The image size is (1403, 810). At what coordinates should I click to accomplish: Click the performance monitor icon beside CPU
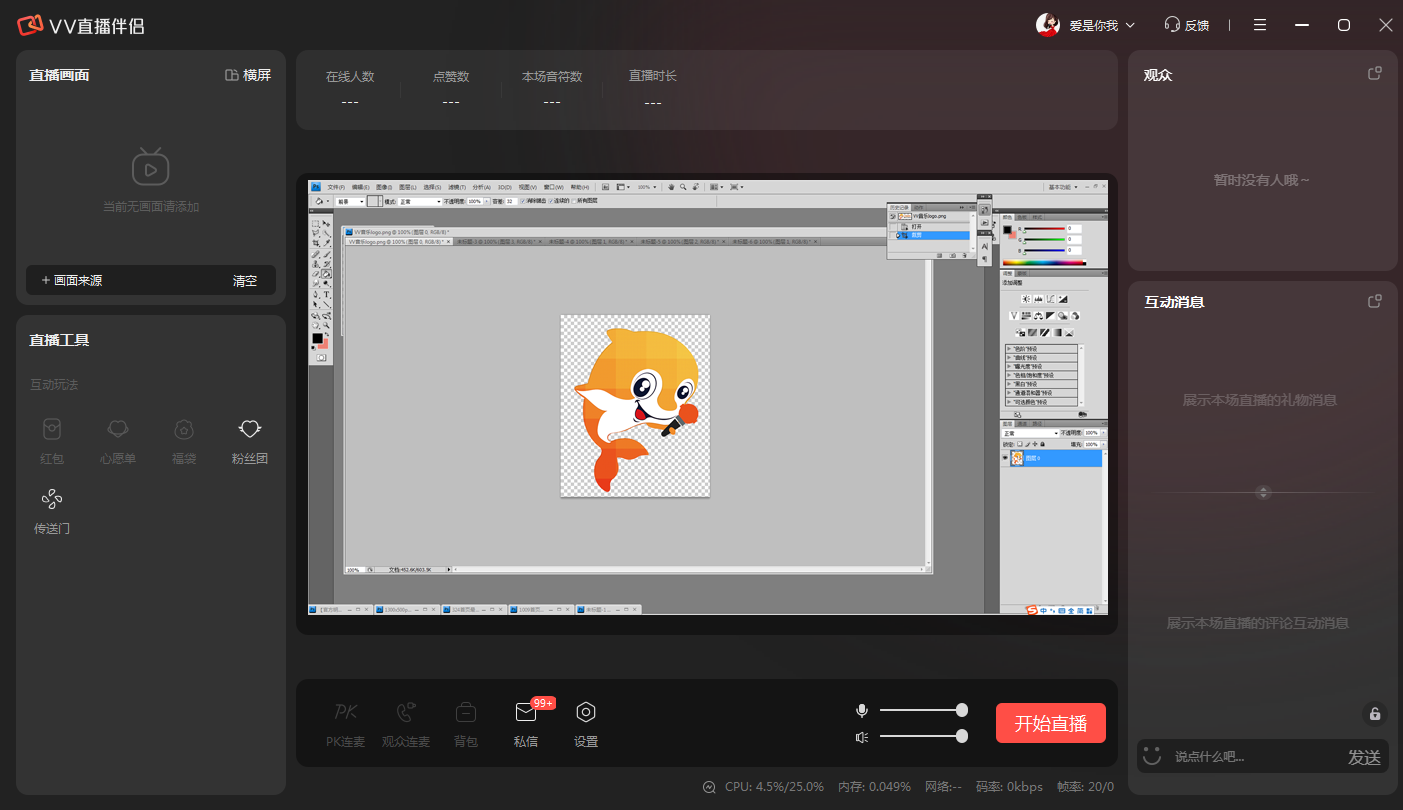click(710, 787)
